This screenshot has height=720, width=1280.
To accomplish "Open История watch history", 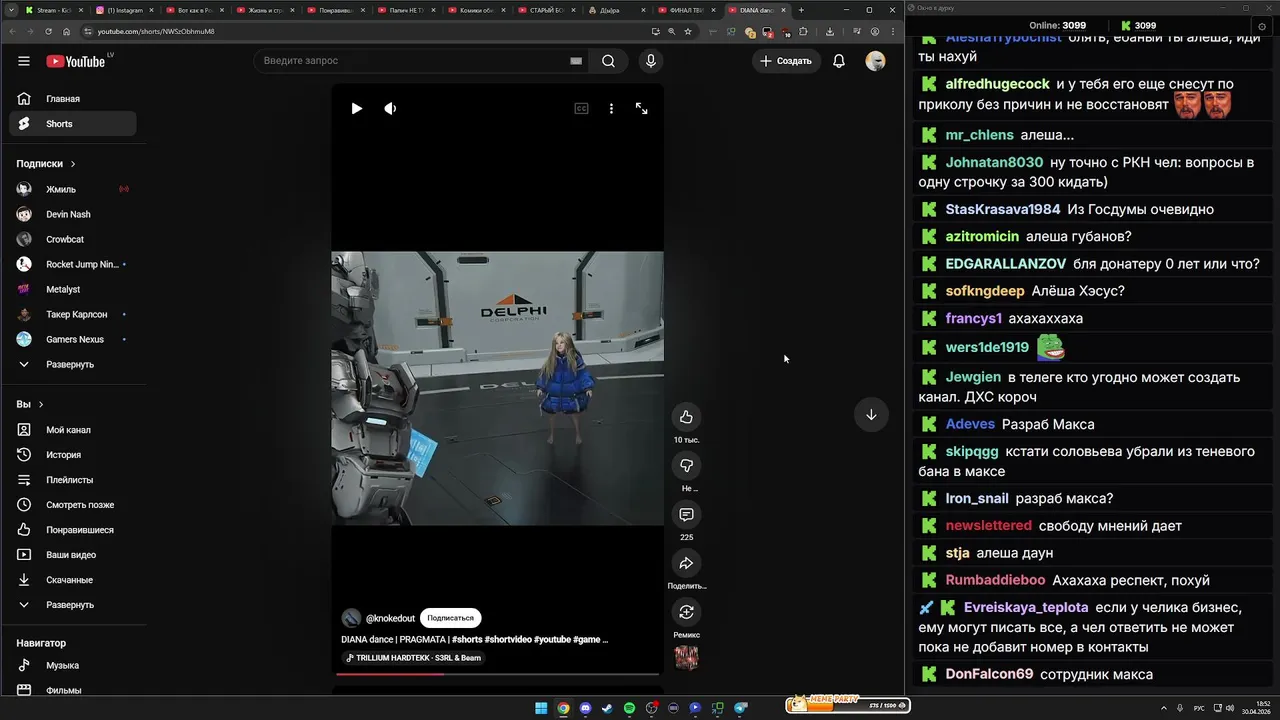I will click(x=73, y=455).
